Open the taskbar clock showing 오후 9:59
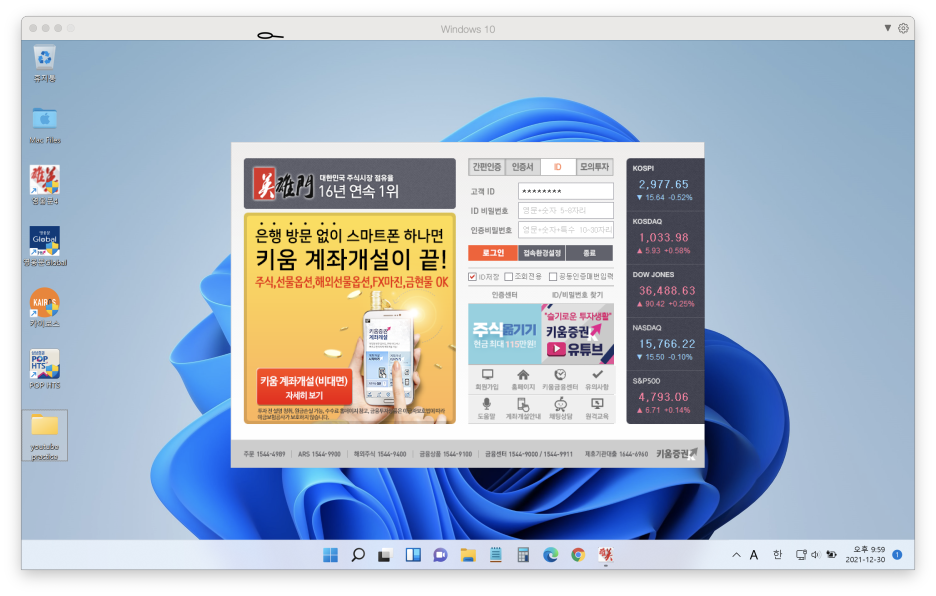The width and height of the screenshot is (936, 596). click(x=865, y=555)
